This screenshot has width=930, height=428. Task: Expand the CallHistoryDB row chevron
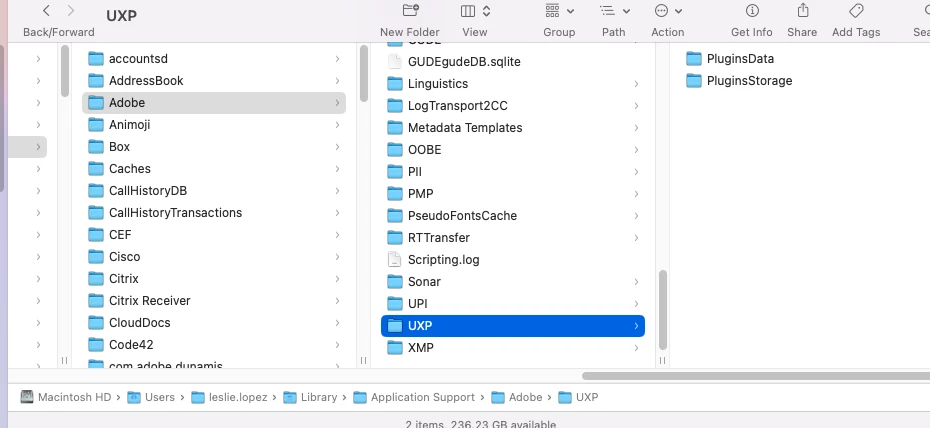[337, 191]
